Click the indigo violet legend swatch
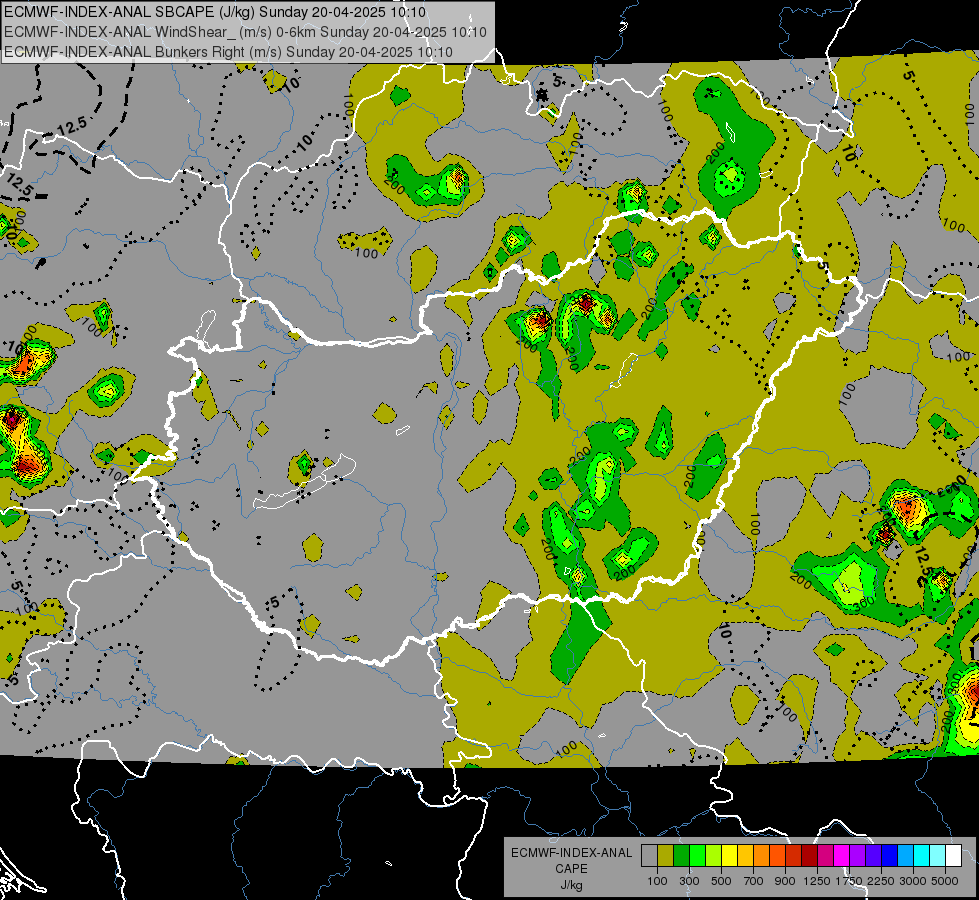The image size is (979, 900). pos(873,855)
